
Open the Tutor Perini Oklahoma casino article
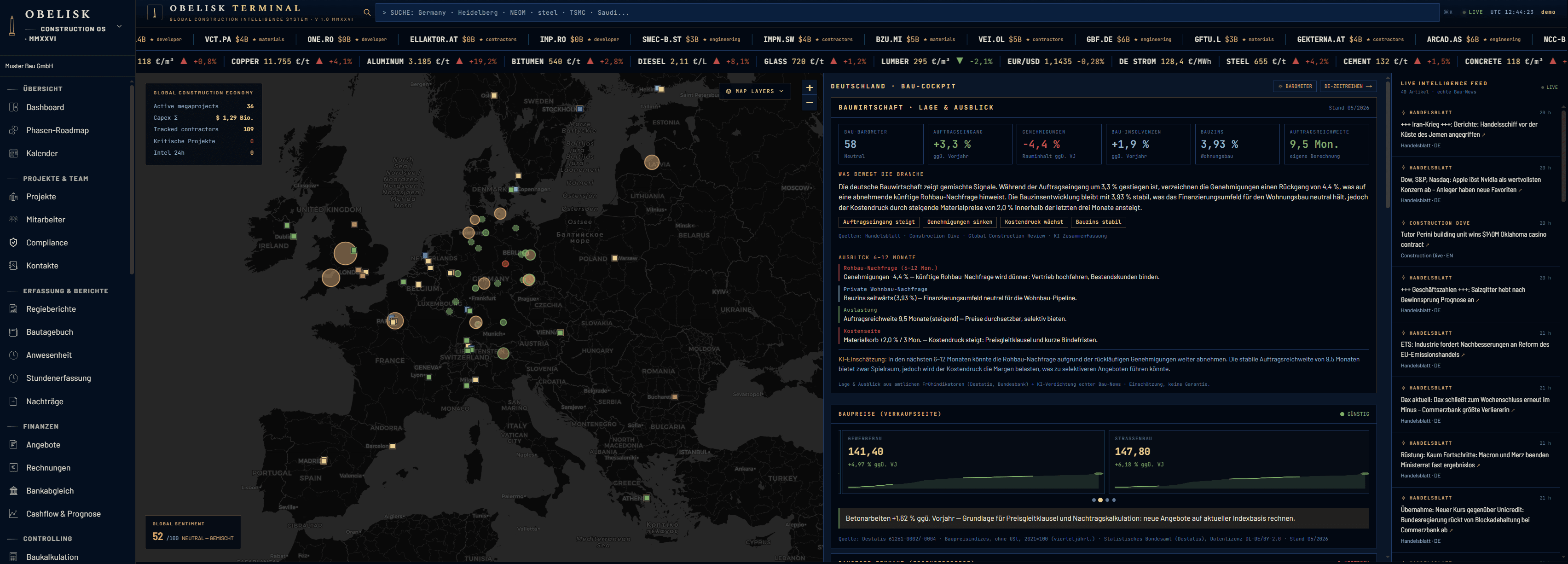pos(1473,239)
